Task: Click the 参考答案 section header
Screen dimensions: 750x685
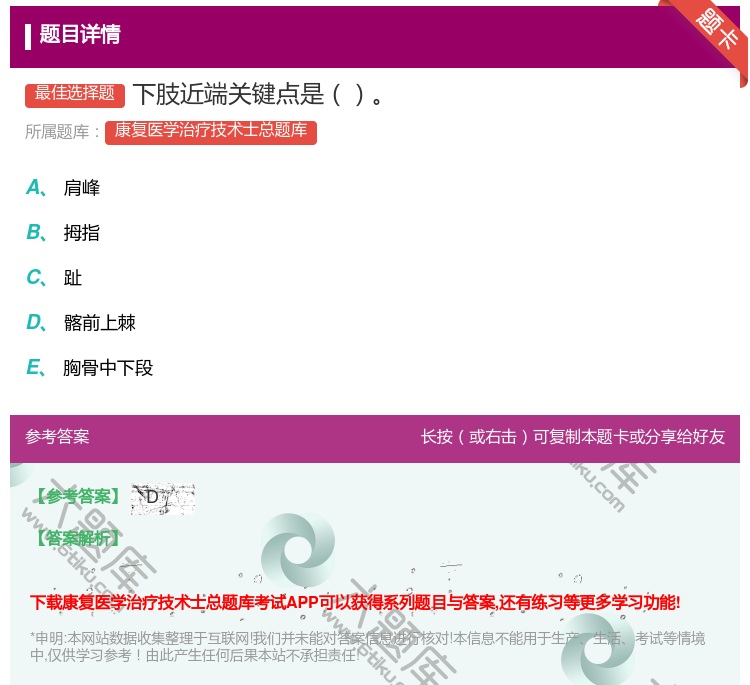Action: click(57, 437)
